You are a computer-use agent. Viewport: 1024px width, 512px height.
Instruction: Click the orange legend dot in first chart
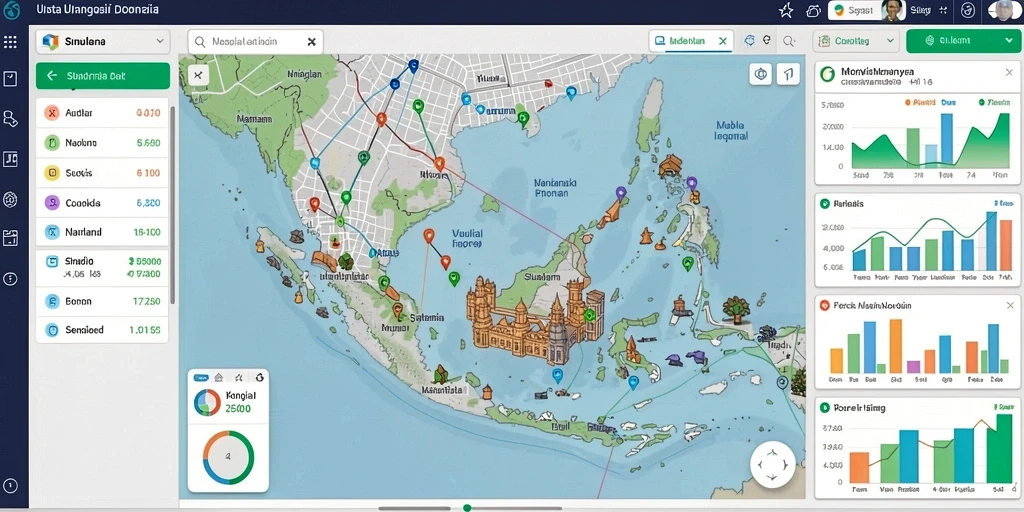coord(907,103)
